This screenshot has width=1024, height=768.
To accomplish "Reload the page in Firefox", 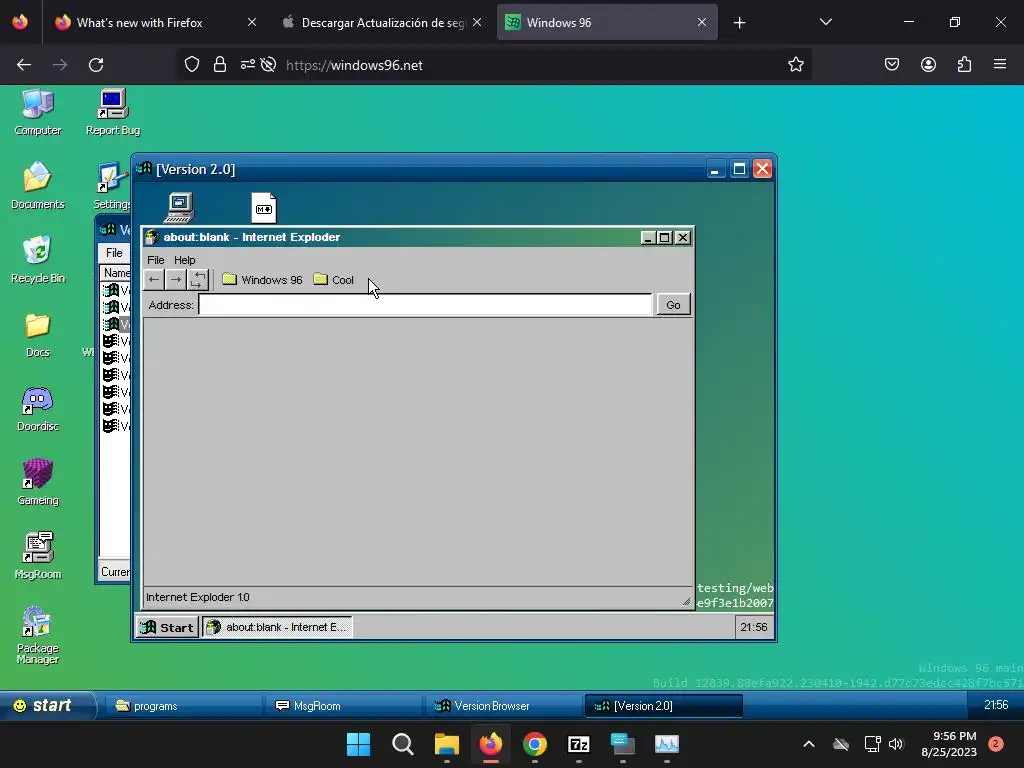I will (96, 65).
